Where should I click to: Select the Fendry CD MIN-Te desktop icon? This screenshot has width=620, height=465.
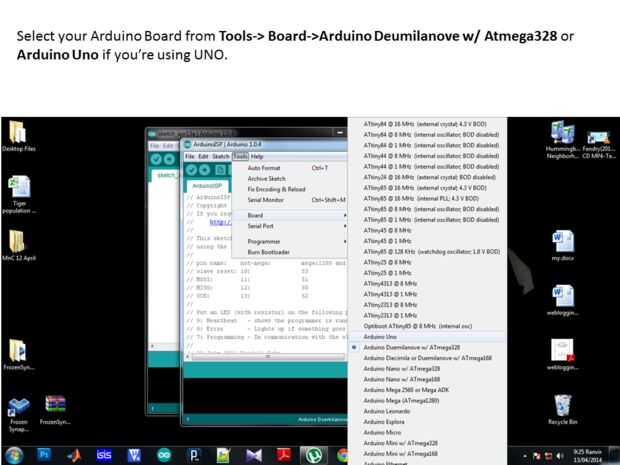(599, 144)
